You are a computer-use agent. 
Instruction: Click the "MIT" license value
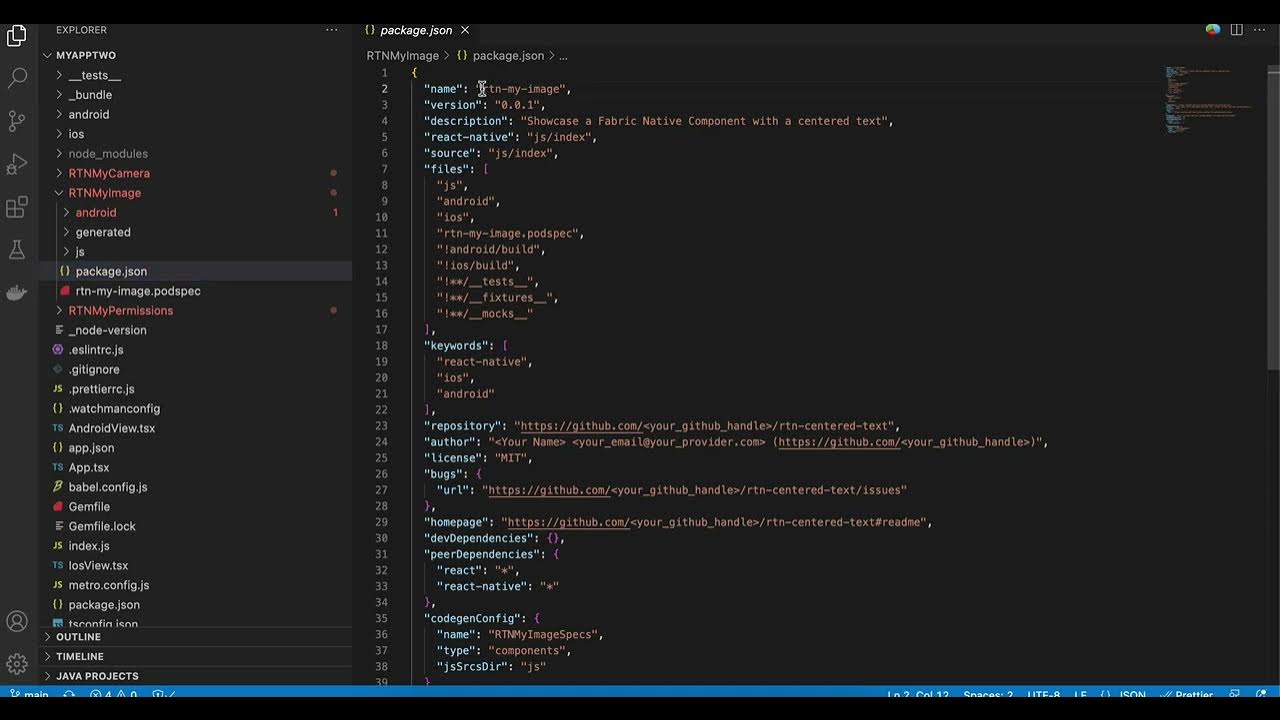coord(510,458)
